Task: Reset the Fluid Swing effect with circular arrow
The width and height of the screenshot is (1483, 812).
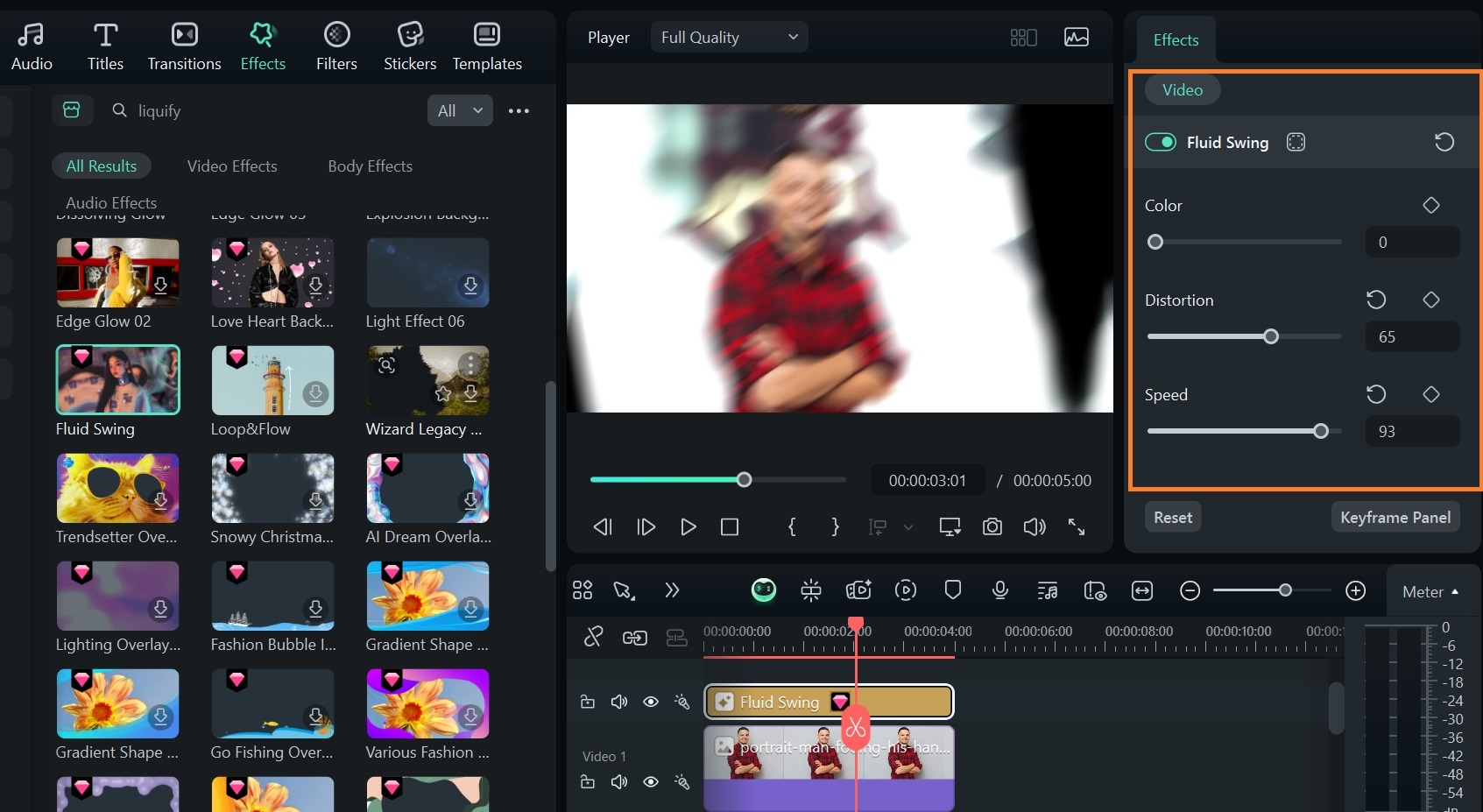Action: click(x=1444, y=142)
